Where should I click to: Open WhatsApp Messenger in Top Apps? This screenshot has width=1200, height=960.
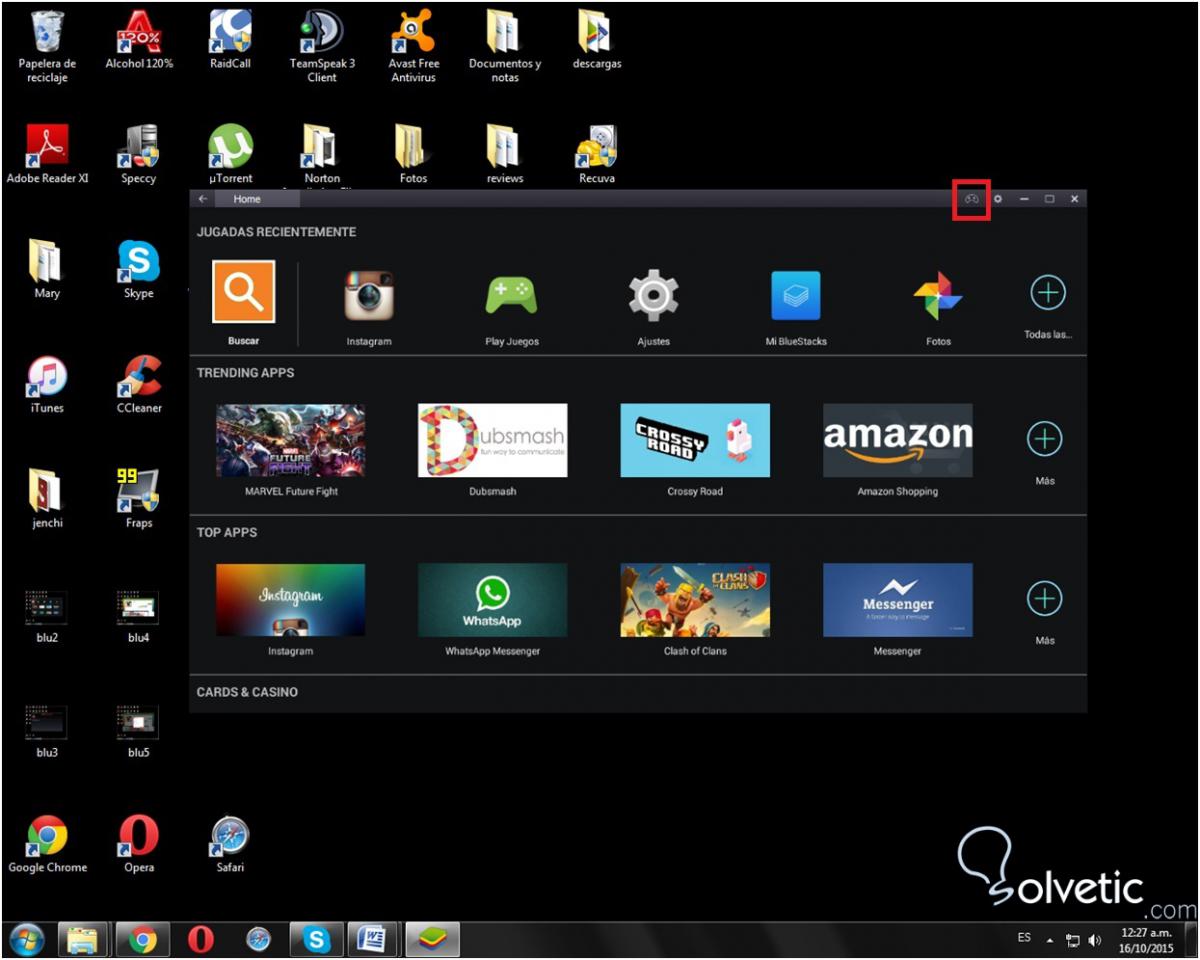click(x=492, y=600)
